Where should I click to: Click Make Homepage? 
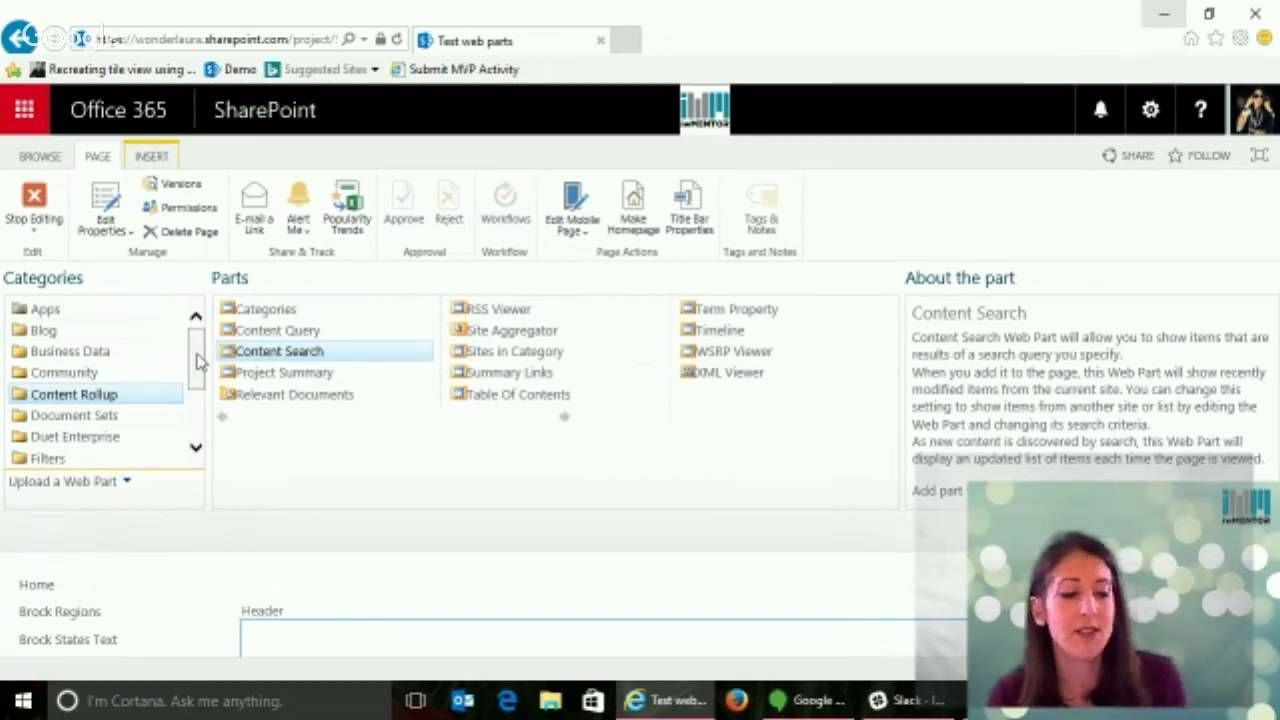click(633, 209)
